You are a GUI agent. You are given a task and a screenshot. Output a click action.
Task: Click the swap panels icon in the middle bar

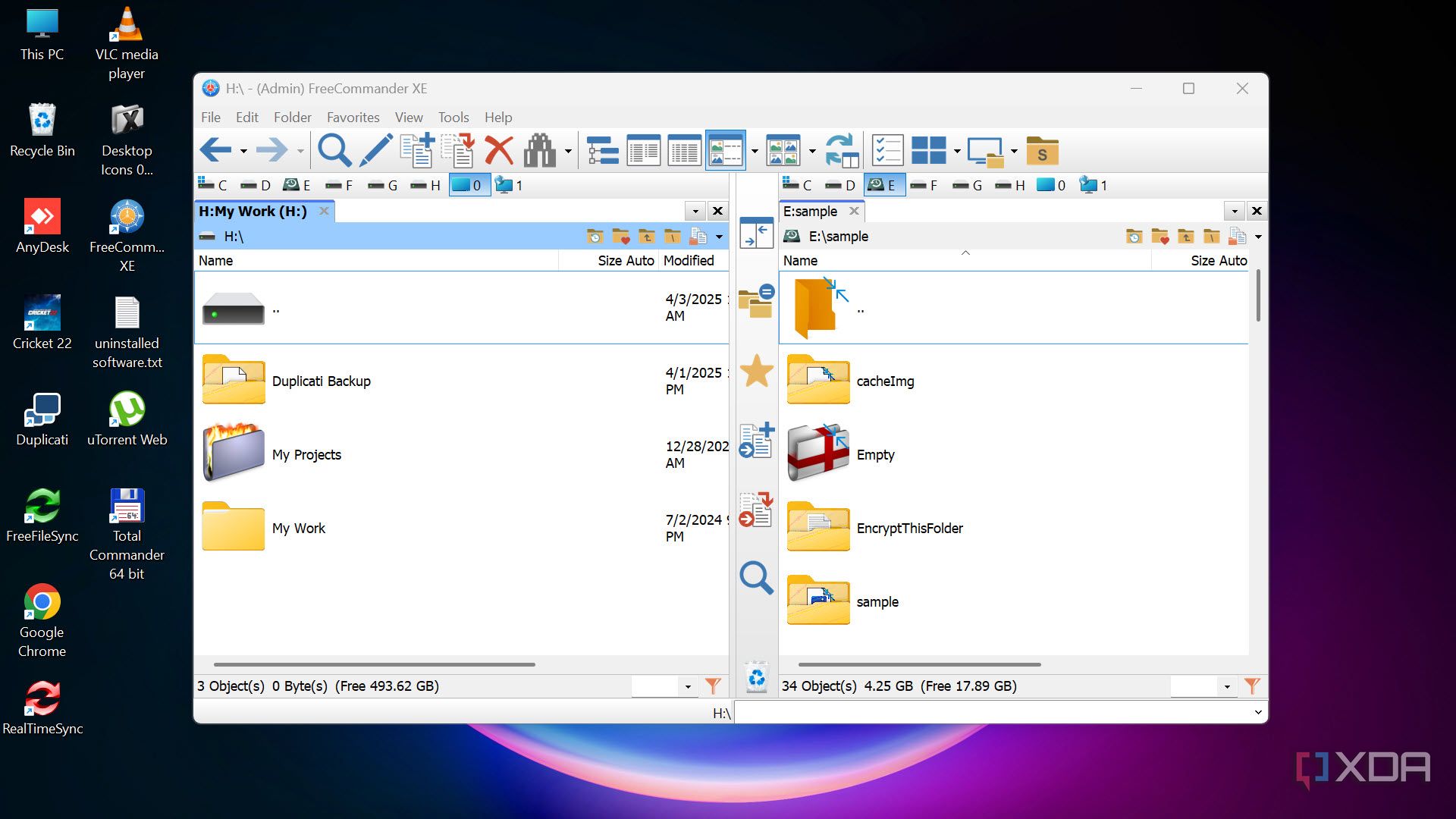756,233
